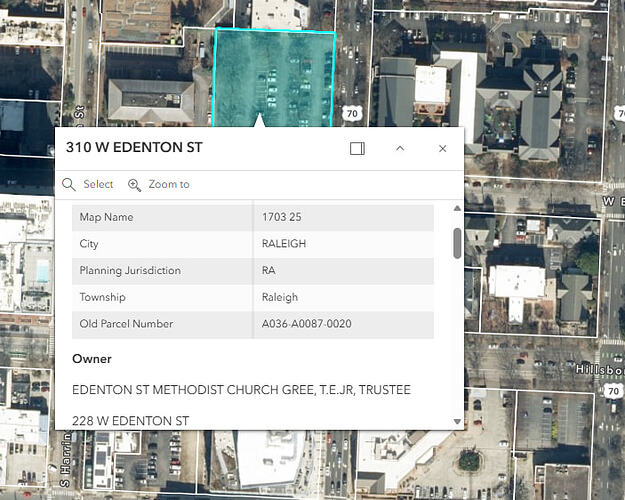
Task: Click the Planning Jurisdiction field label
Action: (x=130, y=270)
